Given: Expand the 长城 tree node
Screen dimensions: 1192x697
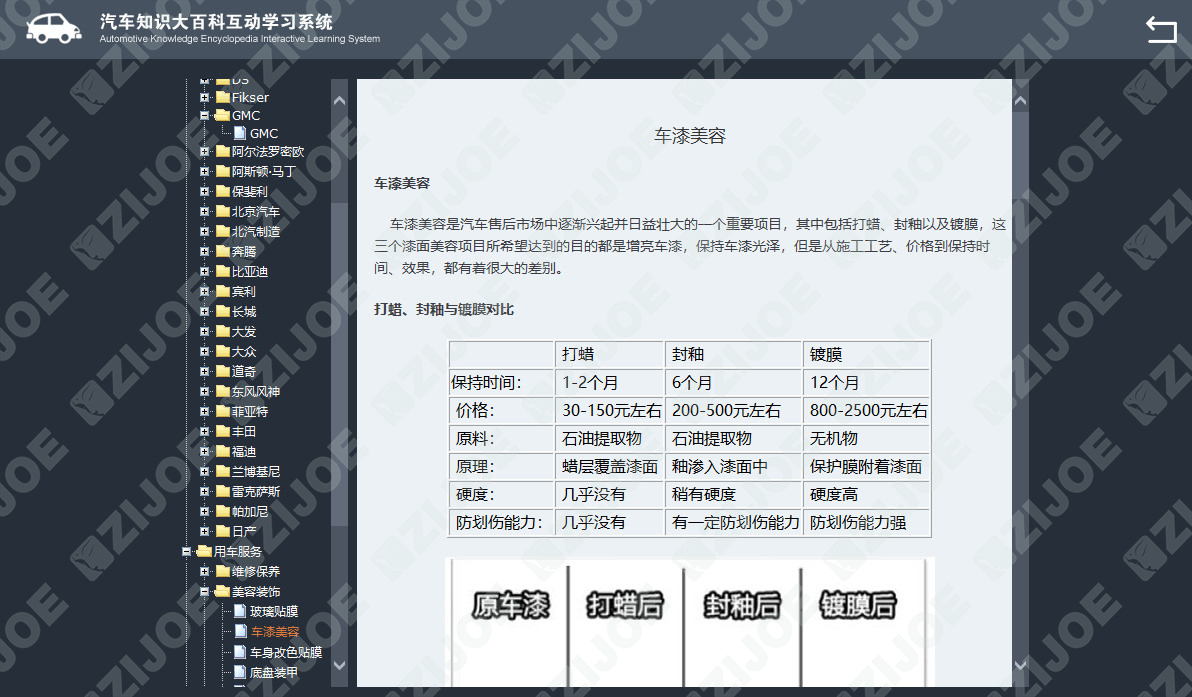Looking at the screenshot, I should click(204, 311).
